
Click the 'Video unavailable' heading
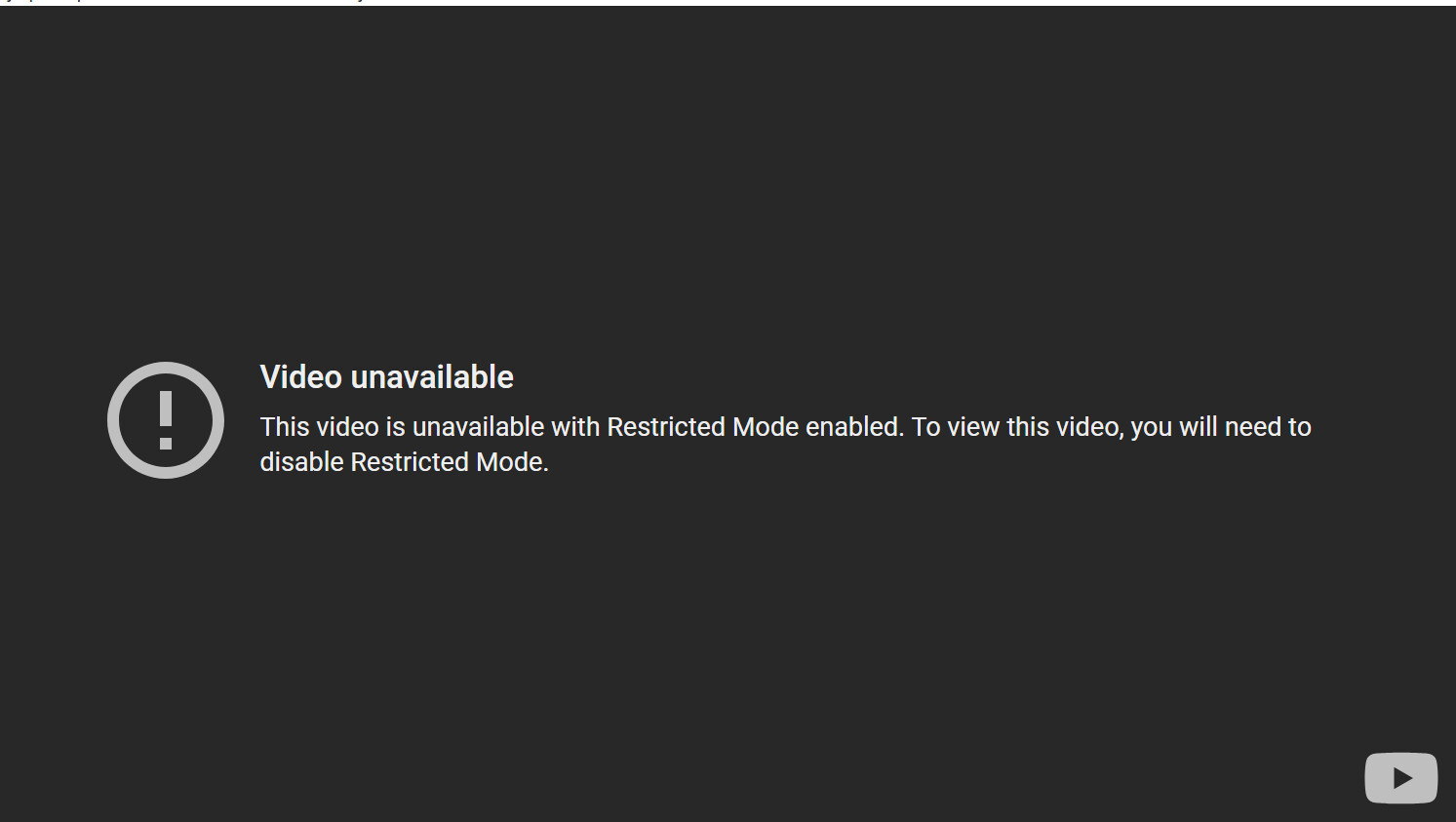[386, 377]
